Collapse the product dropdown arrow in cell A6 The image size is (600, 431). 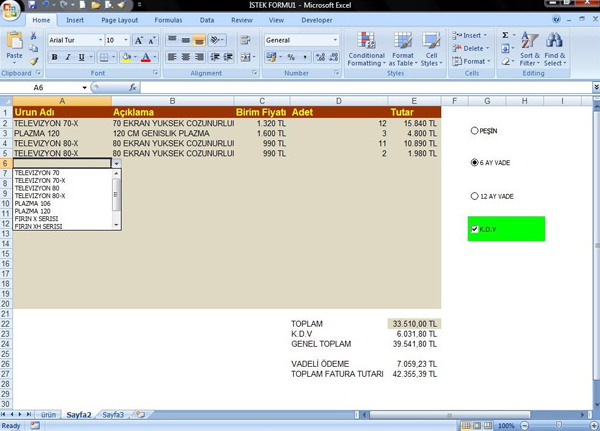coord(116,163)
